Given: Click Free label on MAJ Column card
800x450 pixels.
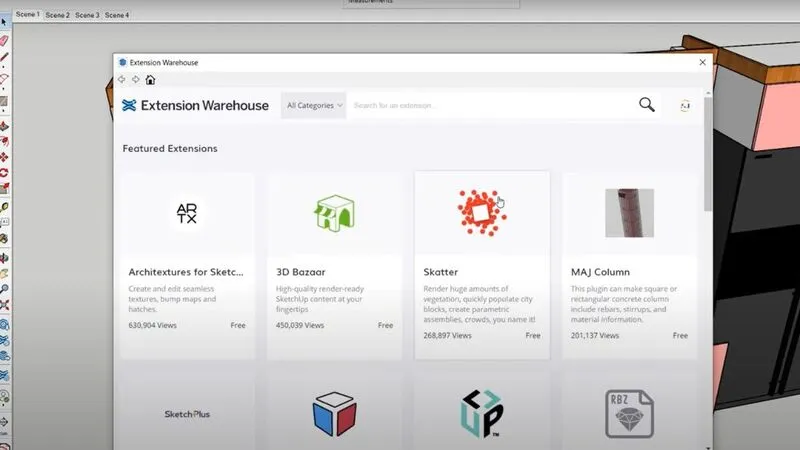Looking at the screenshot, I should coord(680,335).
